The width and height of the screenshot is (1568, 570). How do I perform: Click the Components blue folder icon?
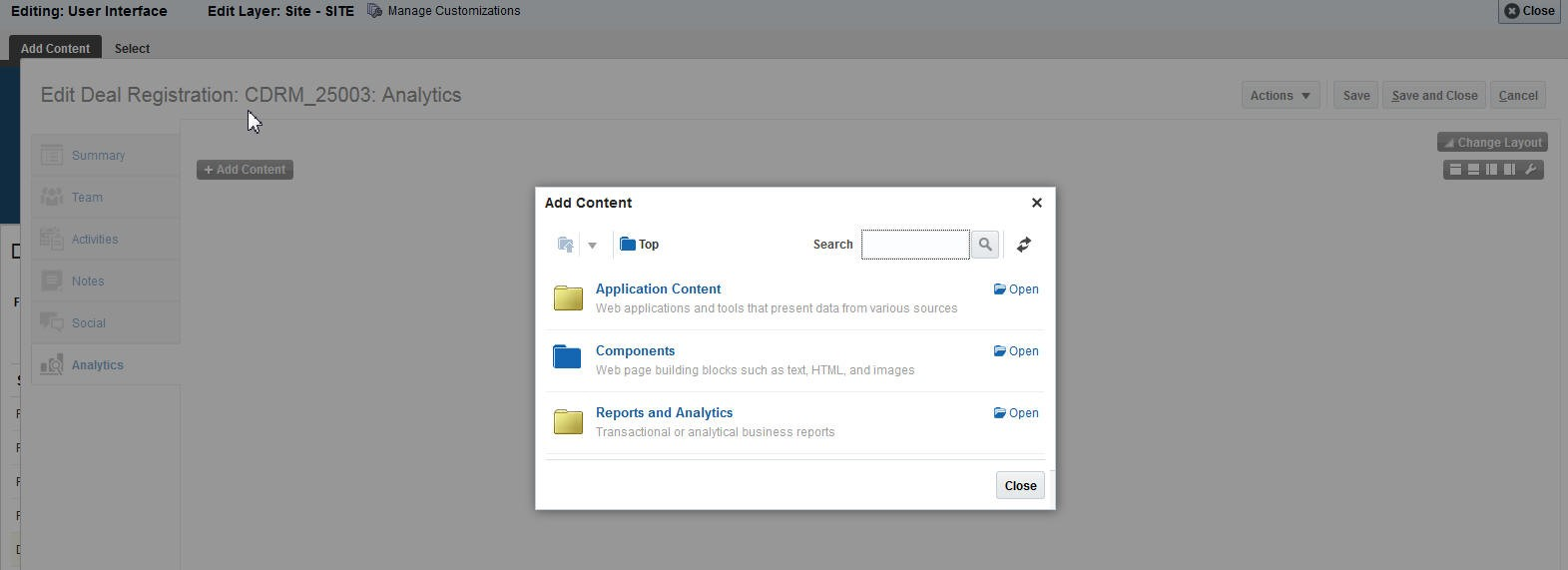(567, 356)
